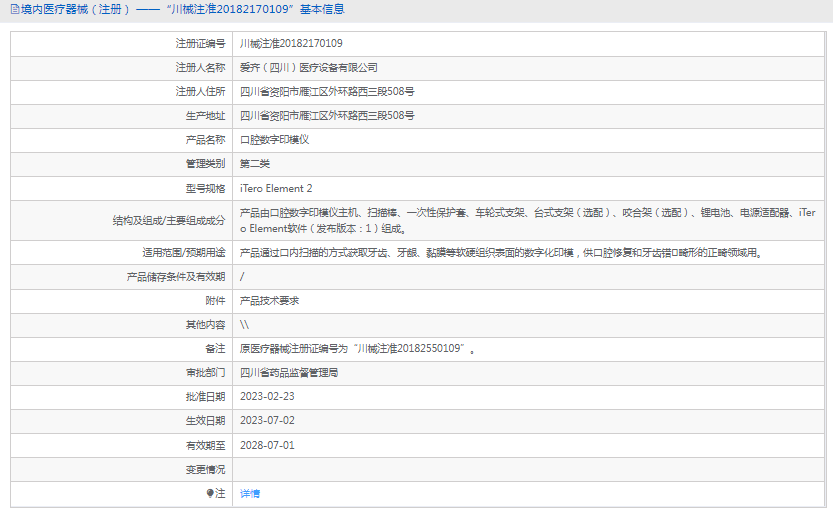Click the 其他内容 label
833x513 pixels.
(x=205, y=324)
